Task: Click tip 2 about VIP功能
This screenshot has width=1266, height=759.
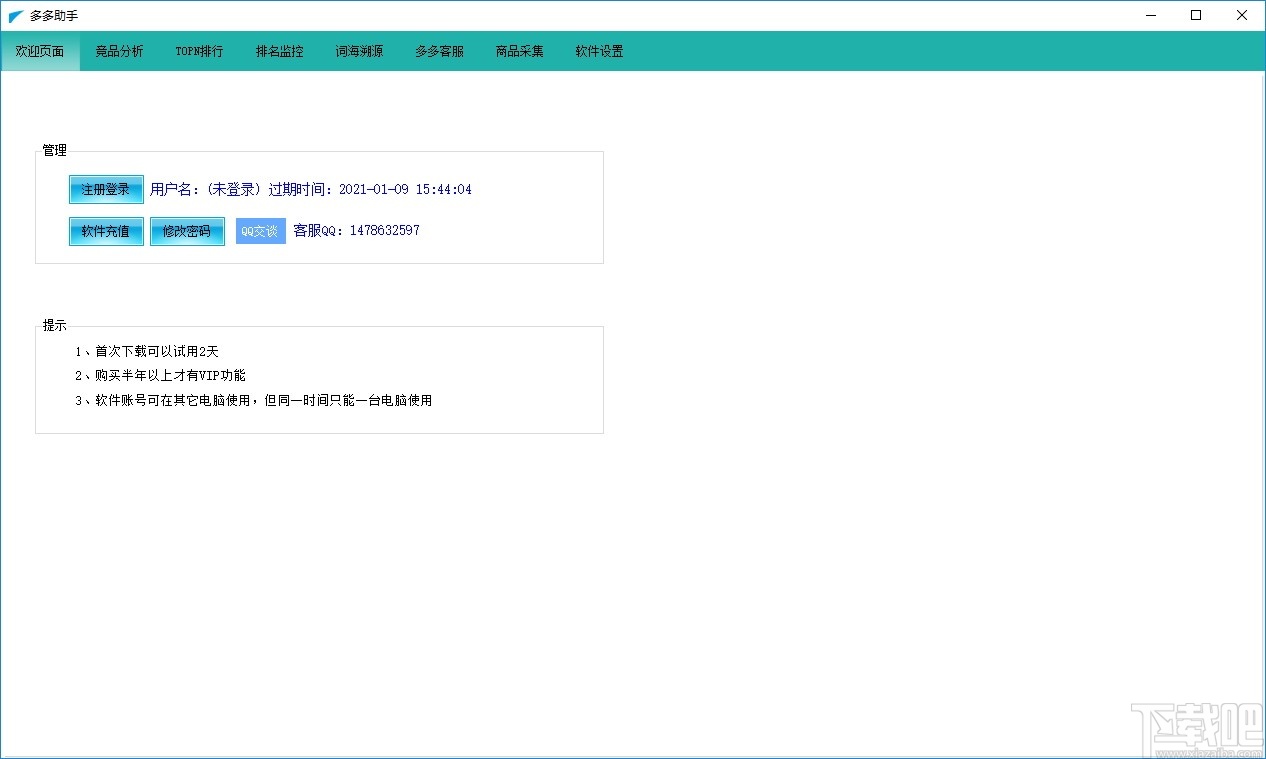Action: [x=160, y=376]
